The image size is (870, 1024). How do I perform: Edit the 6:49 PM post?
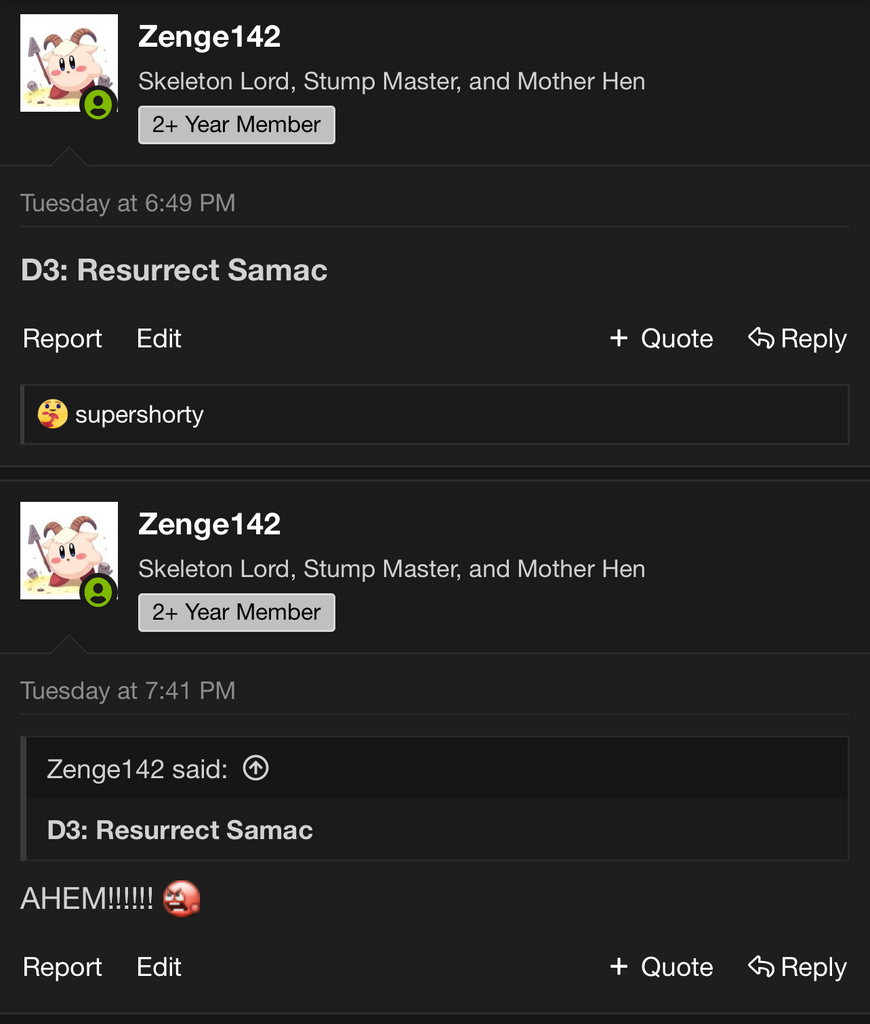(159, 339)
